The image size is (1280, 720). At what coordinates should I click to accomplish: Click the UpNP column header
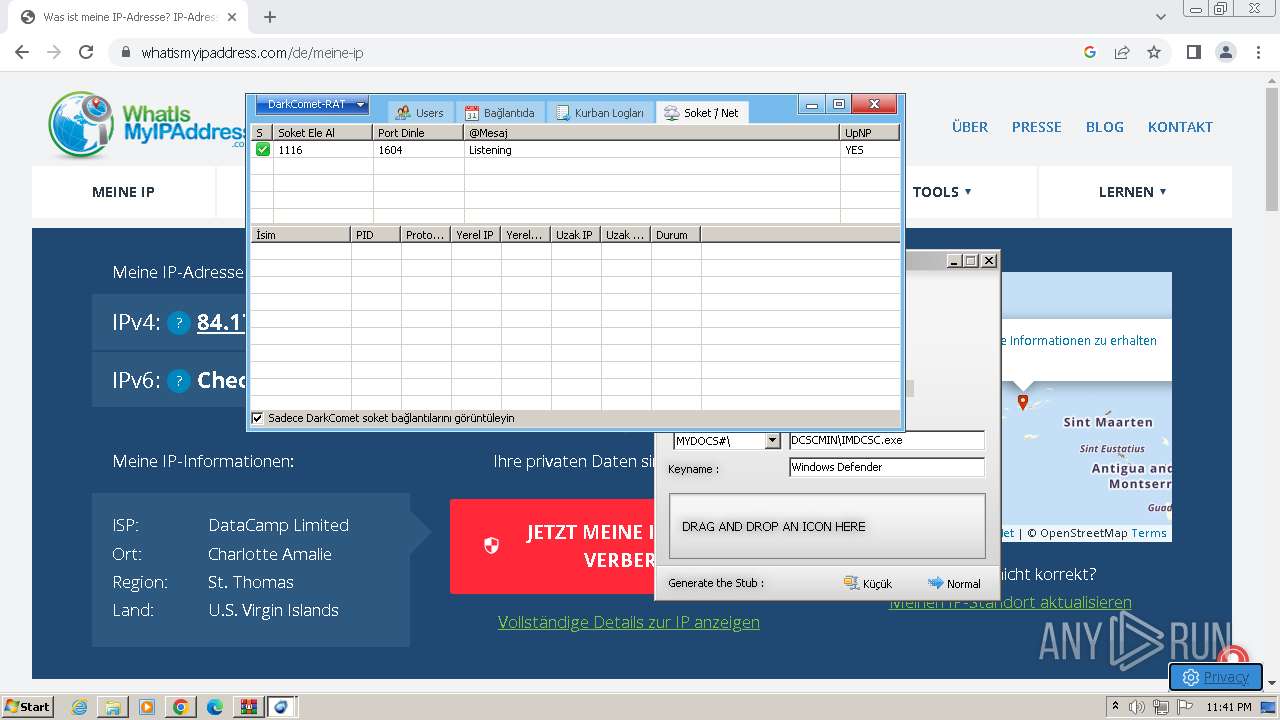(870, 132)
